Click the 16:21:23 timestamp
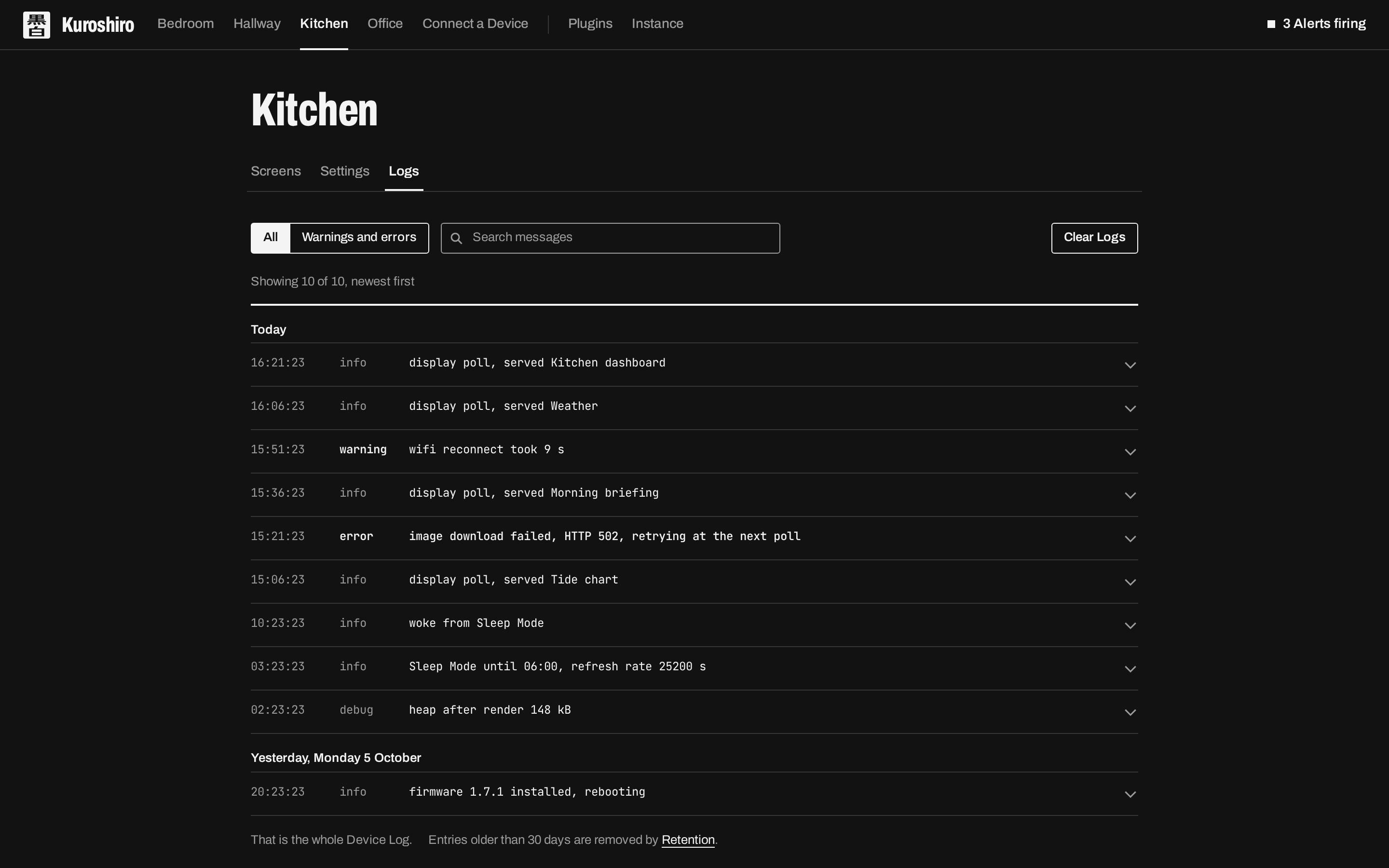 [x=277, y=363]
